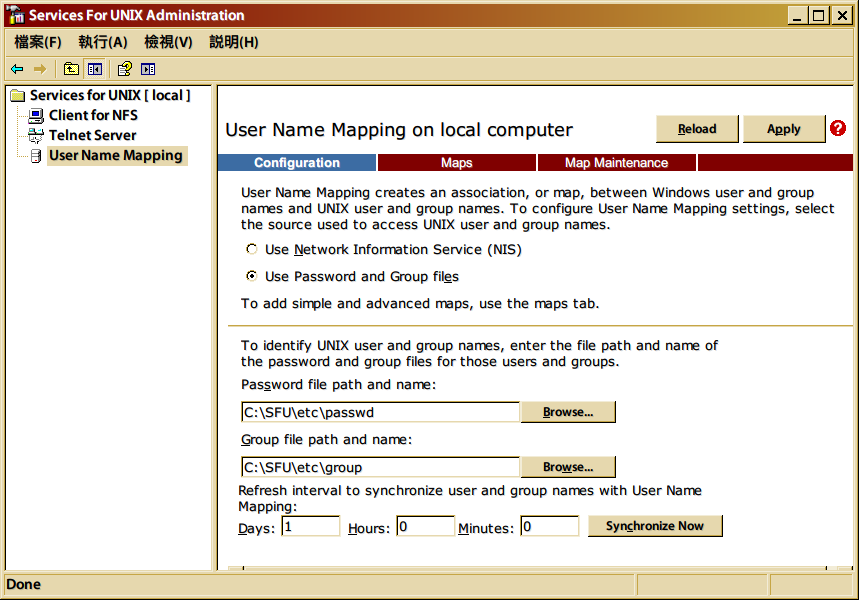The height and width of the screenshot is (600, 859).
Task: Click the Back navigation arrow icon
Action: [15, 68]
